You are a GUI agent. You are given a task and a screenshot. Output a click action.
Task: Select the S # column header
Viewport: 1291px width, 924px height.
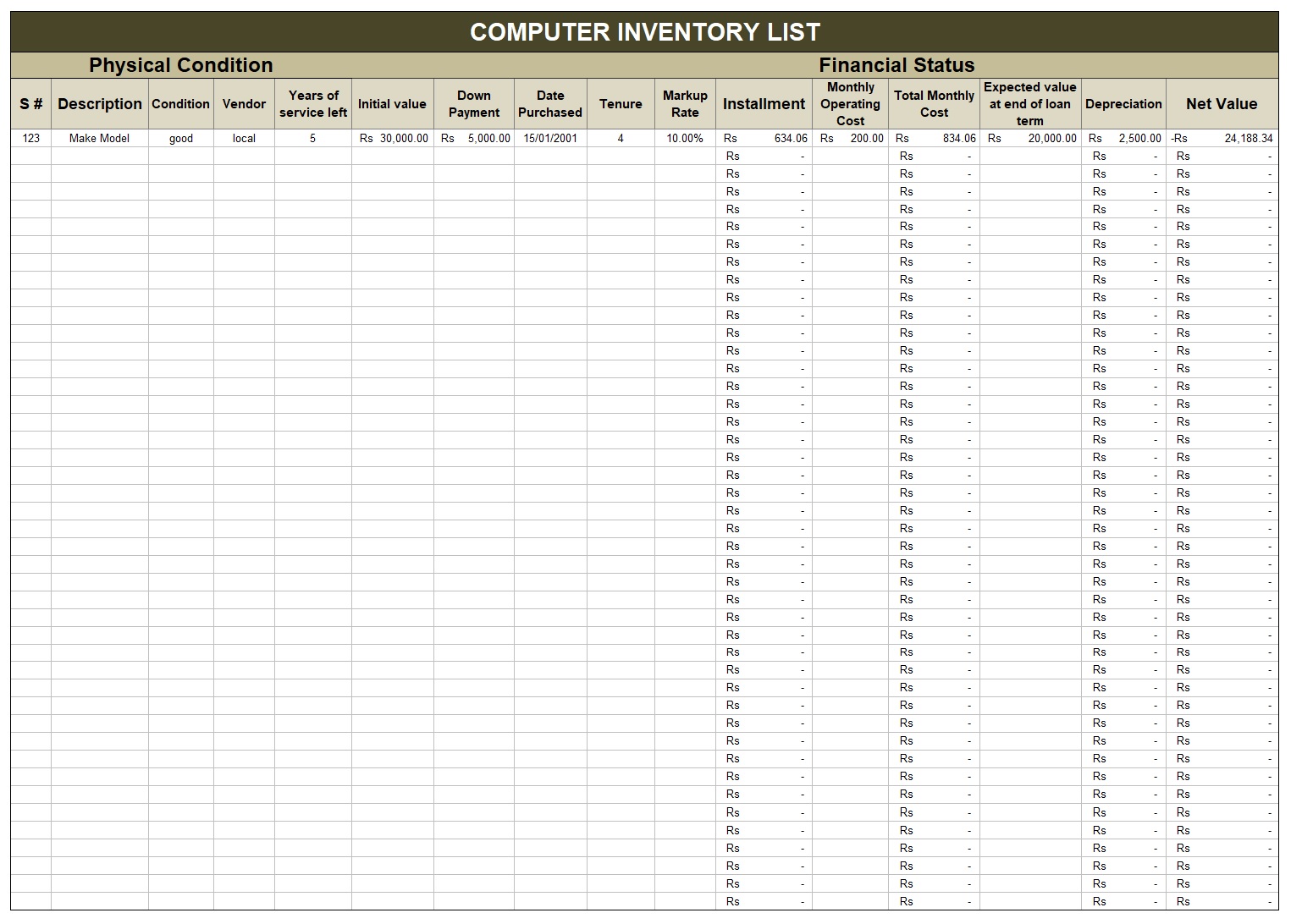tap(28, 104)
